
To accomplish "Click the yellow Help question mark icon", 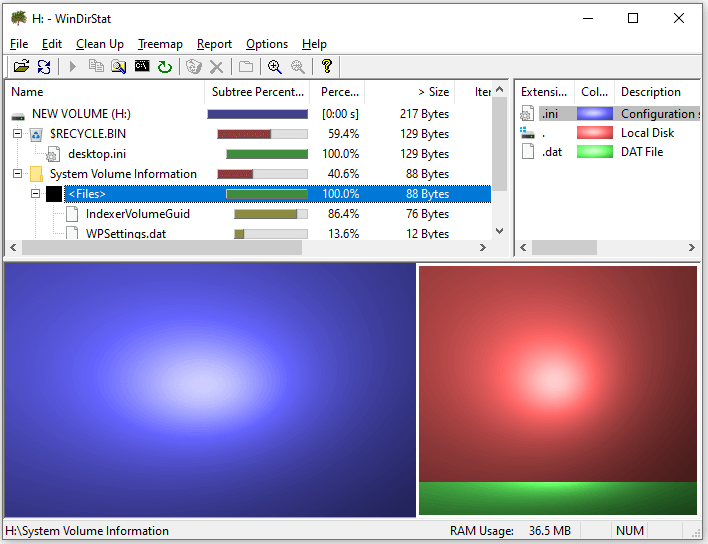I will (x=327, y=66).
